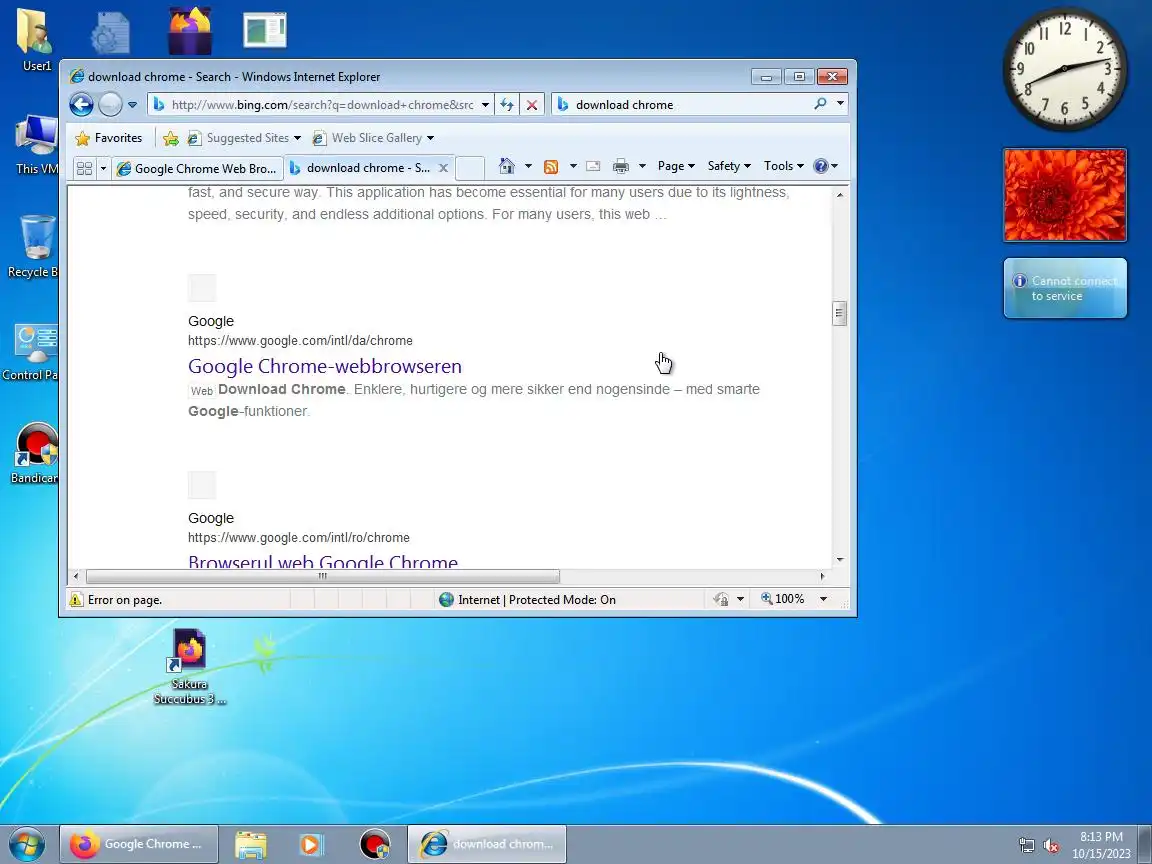Click the magnifier search icon
The image size is (1152, 864).
(x=820, y=104)
